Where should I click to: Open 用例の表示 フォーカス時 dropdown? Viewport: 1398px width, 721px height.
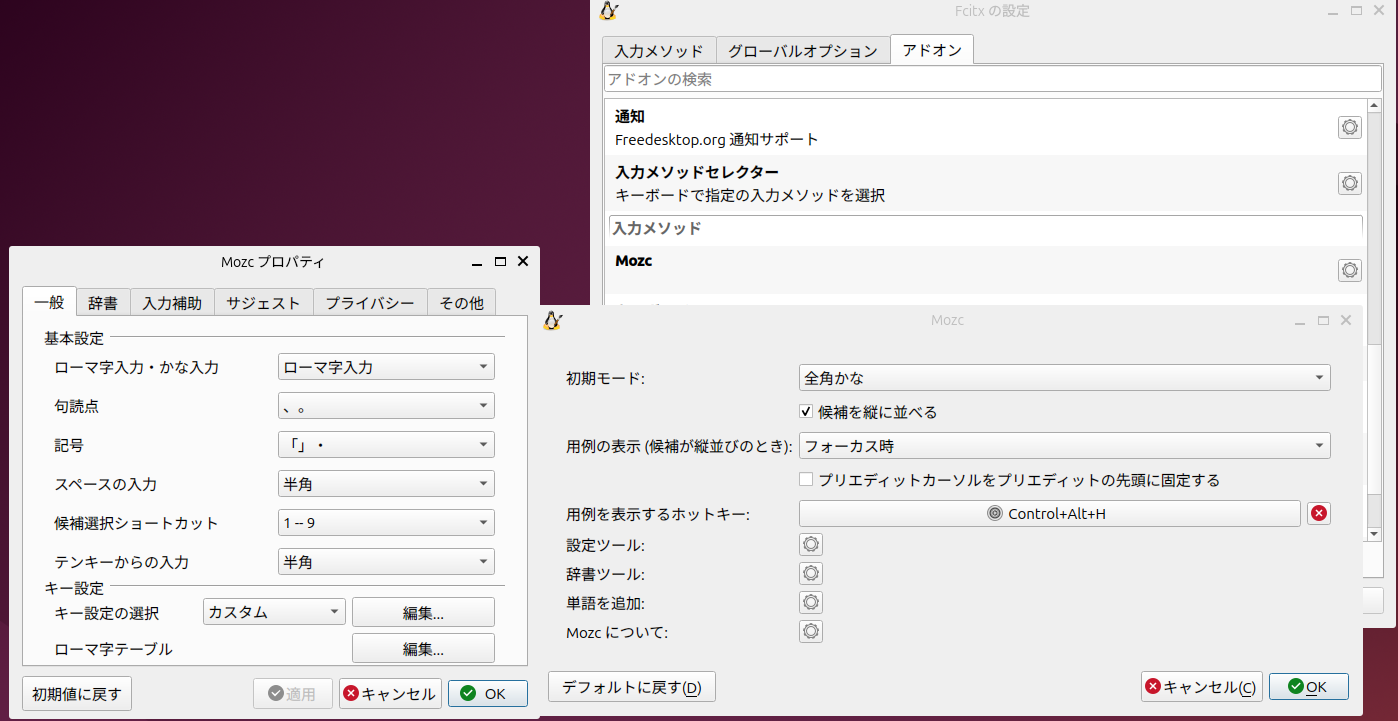tap(1065, 446)
